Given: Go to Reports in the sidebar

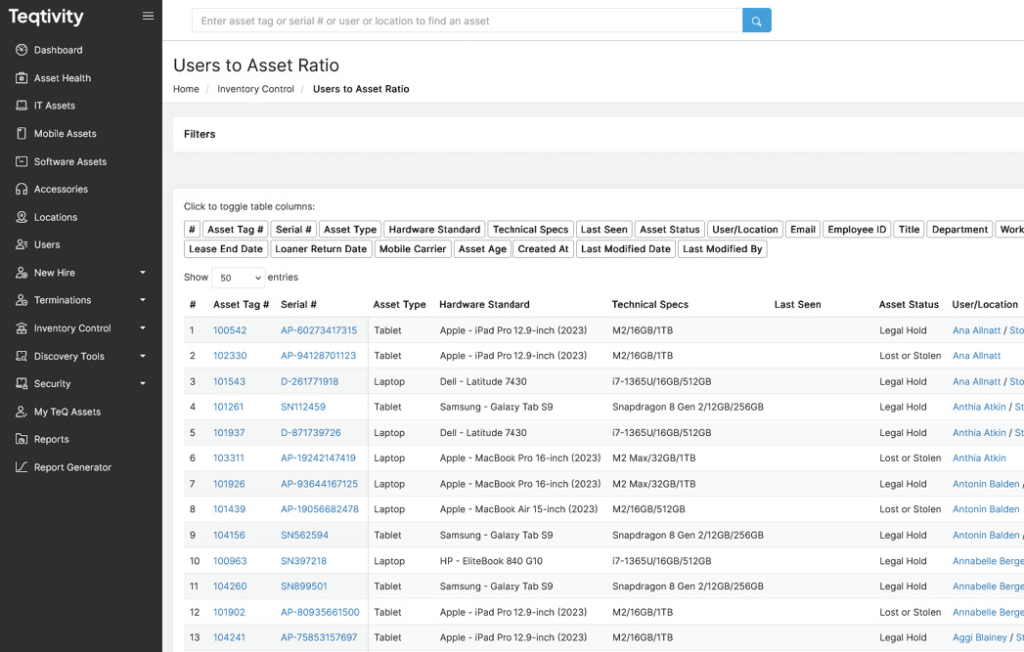Looking at the screenshot, I should pyautogui.click(x=51, y=439).
